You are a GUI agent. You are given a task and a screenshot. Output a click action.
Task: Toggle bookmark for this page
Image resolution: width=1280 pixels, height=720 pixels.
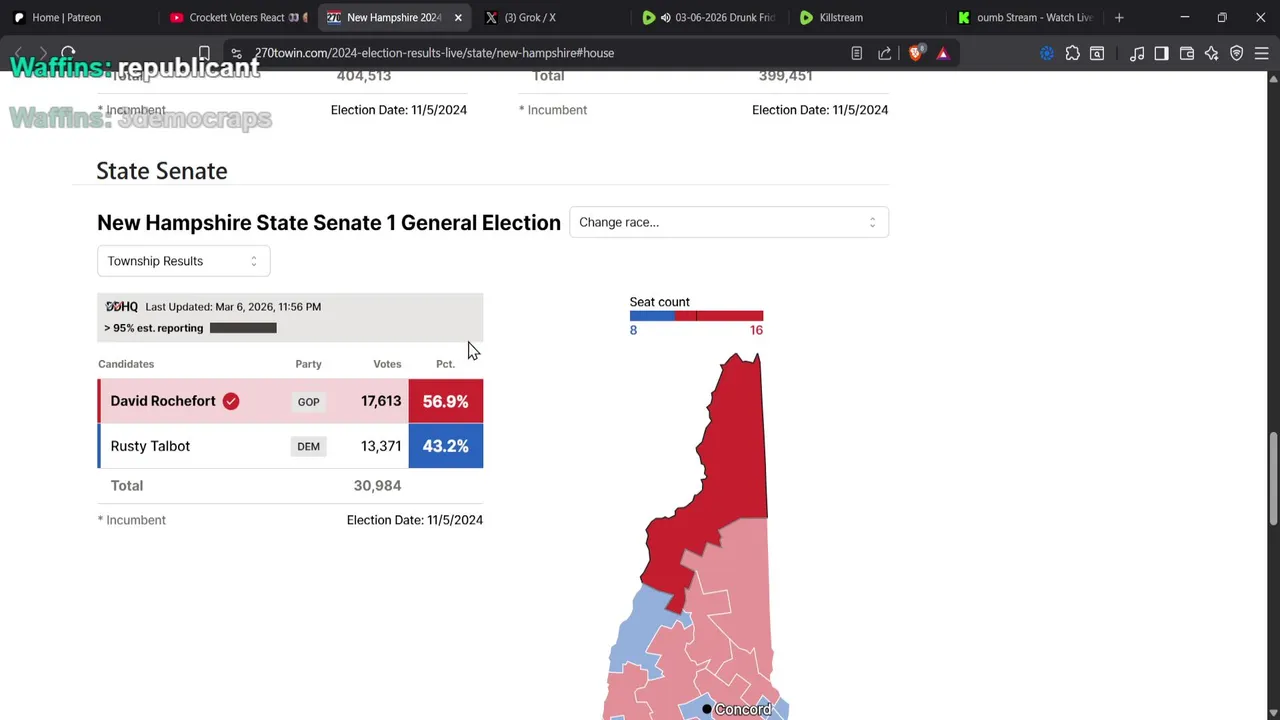[204, 53]
